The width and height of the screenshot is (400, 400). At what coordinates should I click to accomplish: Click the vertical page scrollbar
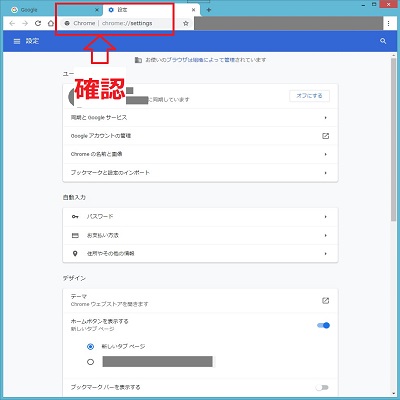click(x=394, y=140)
